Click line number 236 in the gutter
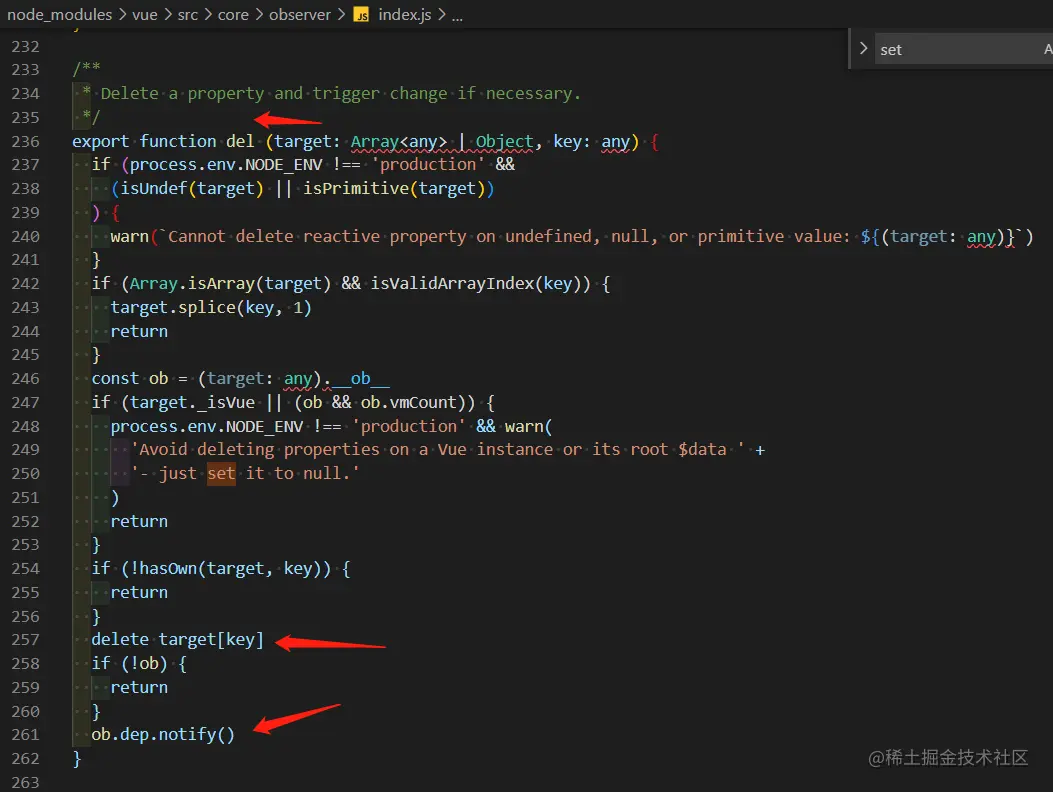1053x792 pixels. 26,142
